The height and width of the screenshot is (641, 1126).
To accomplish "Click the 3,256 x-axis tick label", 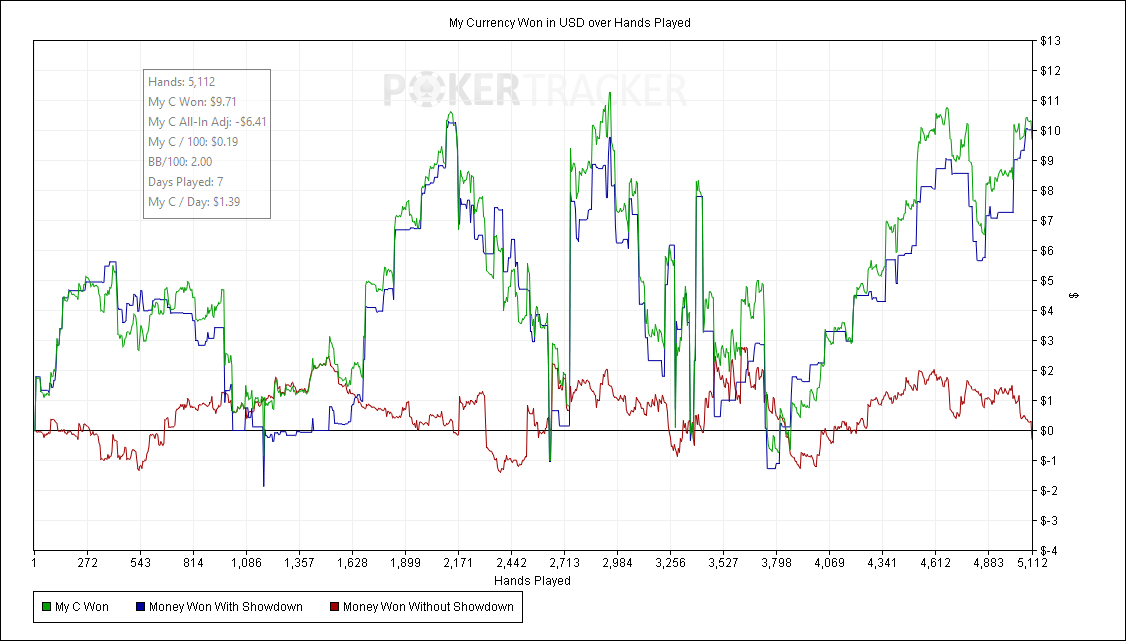I will coord(670,563).
